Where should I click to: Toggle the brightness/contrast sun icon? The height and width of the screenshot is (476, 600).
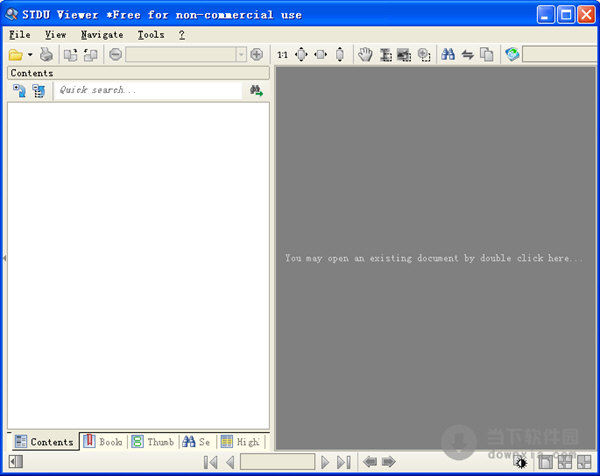520,462
